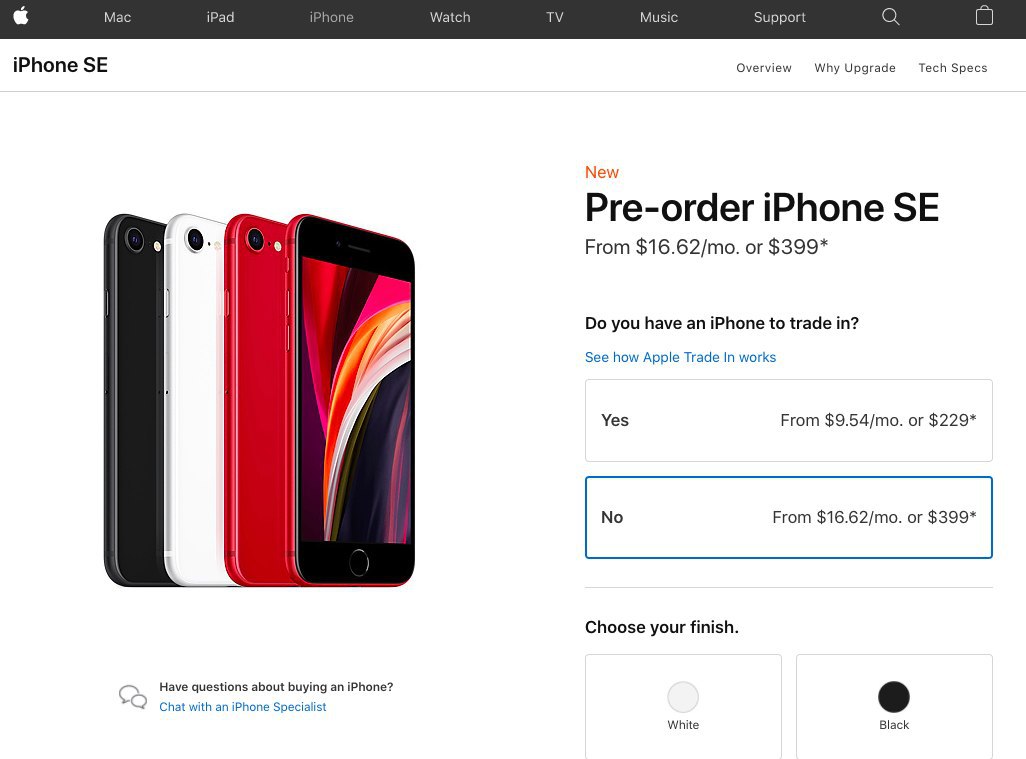Choose the Black finish option

[894, 707]
